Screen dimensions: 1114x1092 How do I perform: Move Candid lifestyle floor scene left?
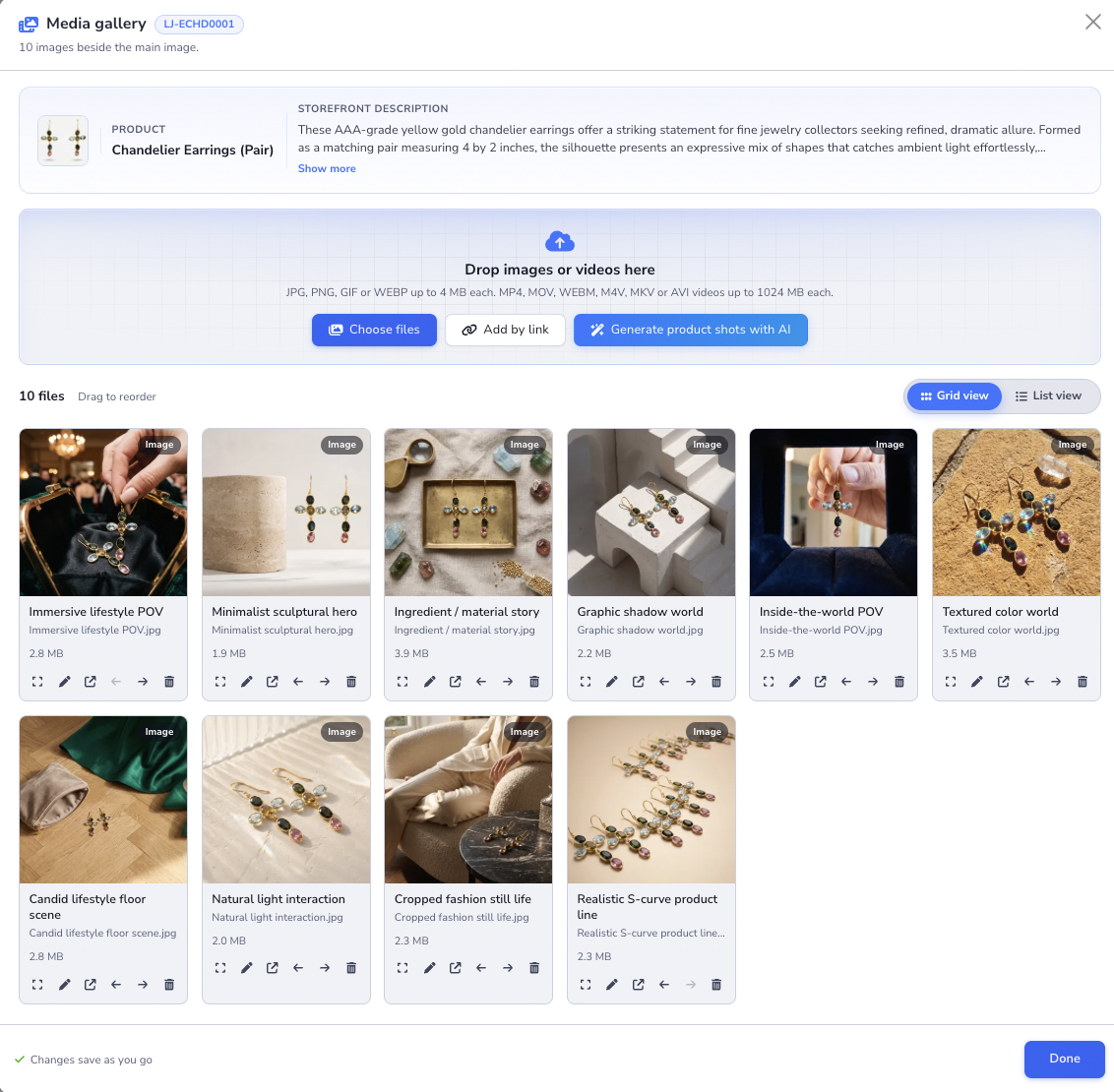click(x=116, y=985)
